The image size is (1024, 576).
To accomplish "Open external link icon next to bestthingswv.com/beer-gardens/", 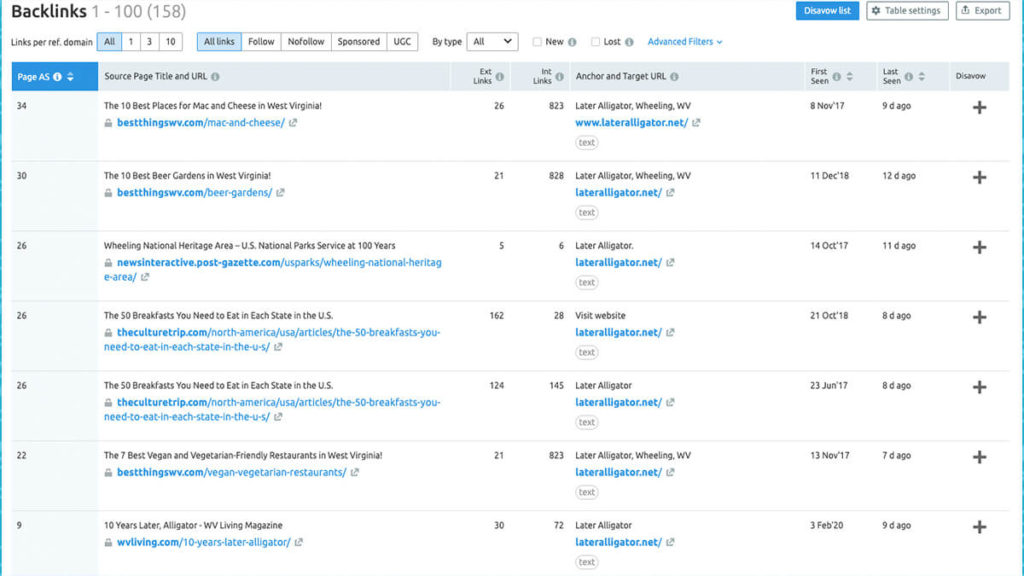I will (281, 193).
